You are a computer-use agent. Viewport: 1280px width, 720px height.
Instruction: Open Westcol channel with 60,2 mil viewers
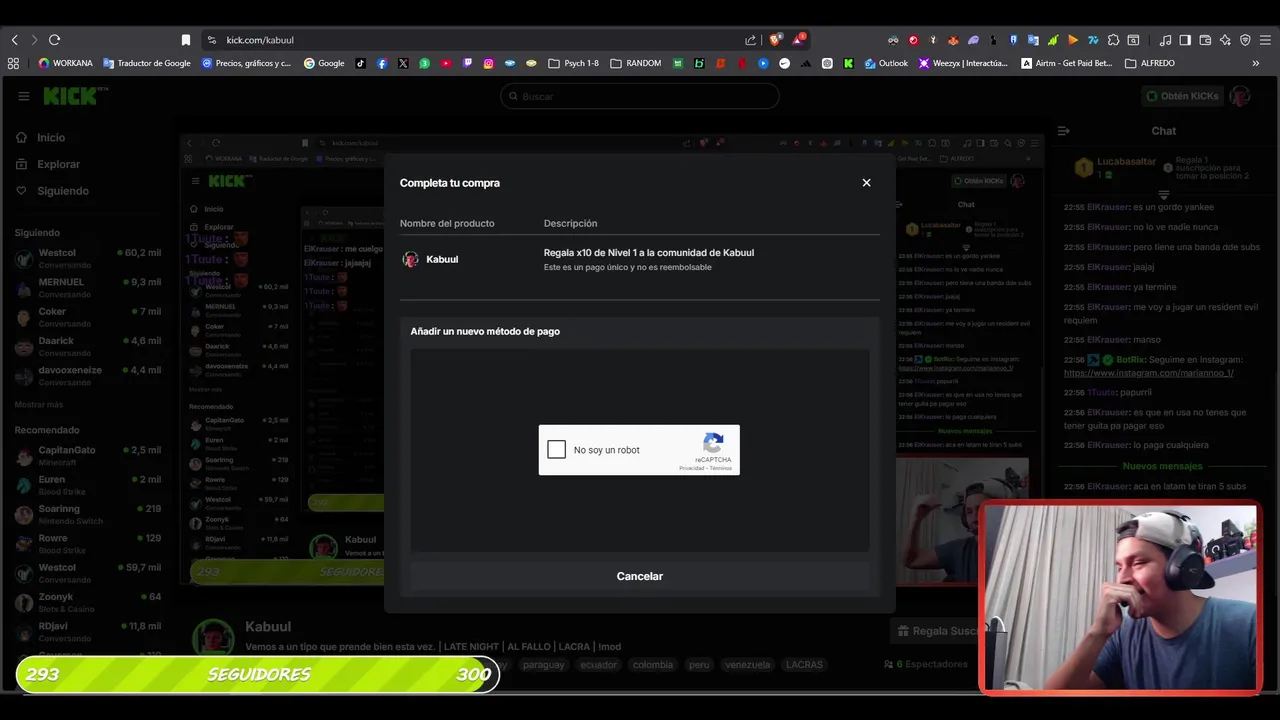(x=88, y=258)
